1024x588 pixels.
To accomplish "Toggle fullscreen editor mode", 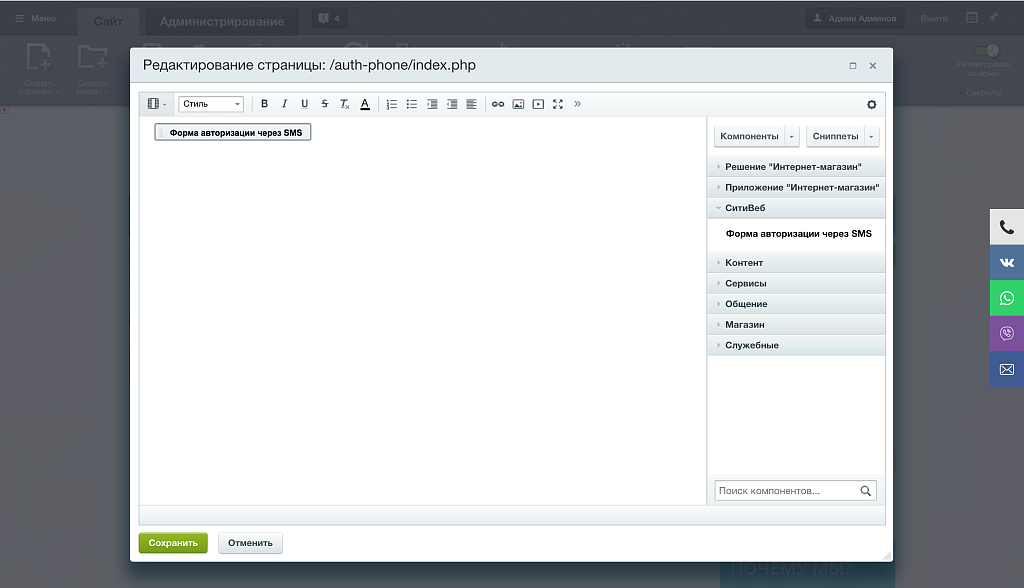I will [x=558, y=104].
